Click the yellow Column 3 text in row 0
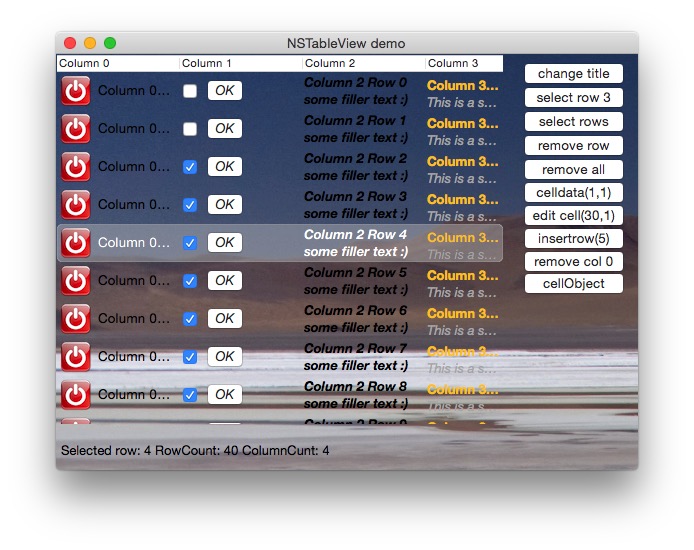694x550 pixels. pos(463,85)
